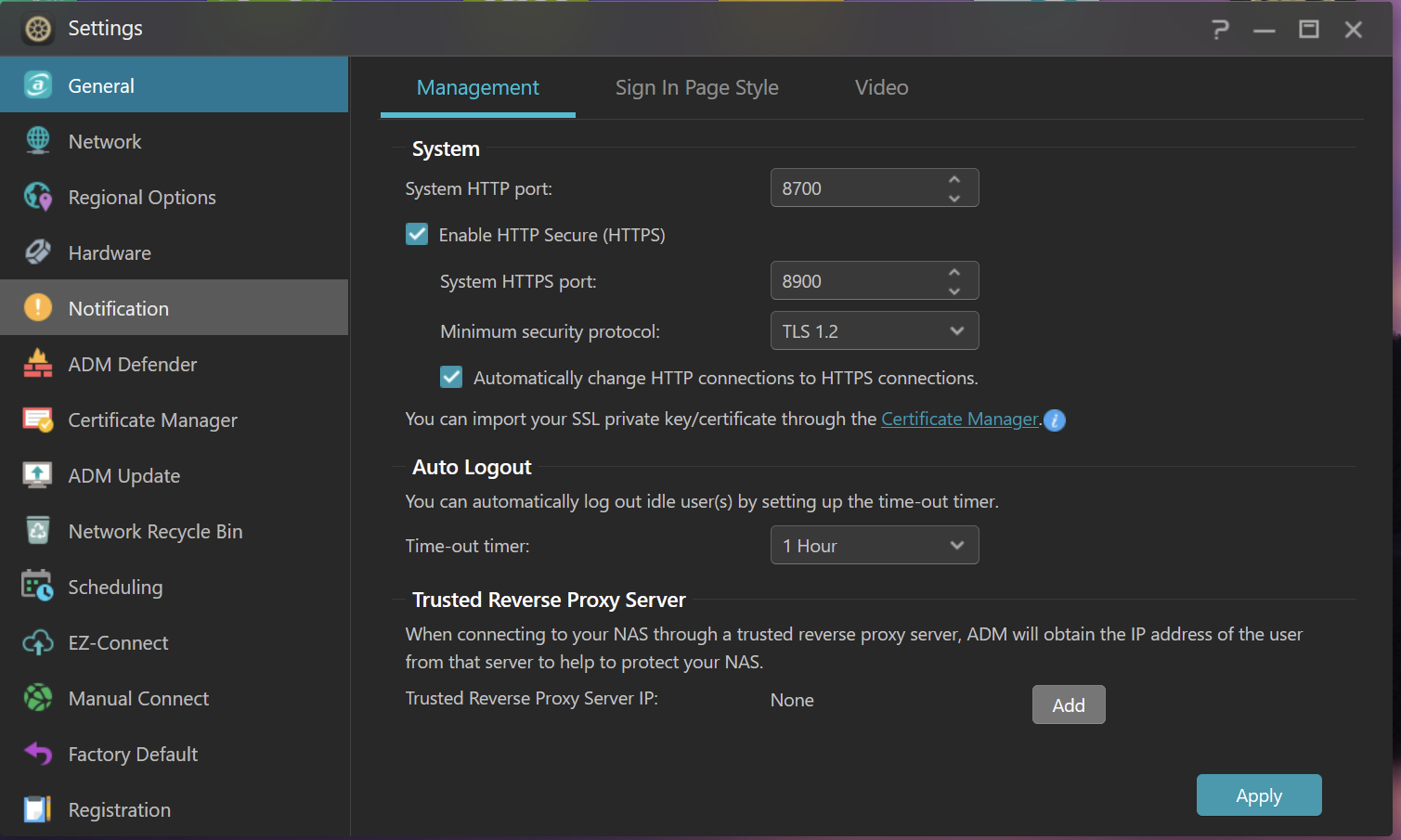This screenshot has width=1401, height=840.
Task: Open the Network Recycle Bin icon
Action: coord(38,531)
